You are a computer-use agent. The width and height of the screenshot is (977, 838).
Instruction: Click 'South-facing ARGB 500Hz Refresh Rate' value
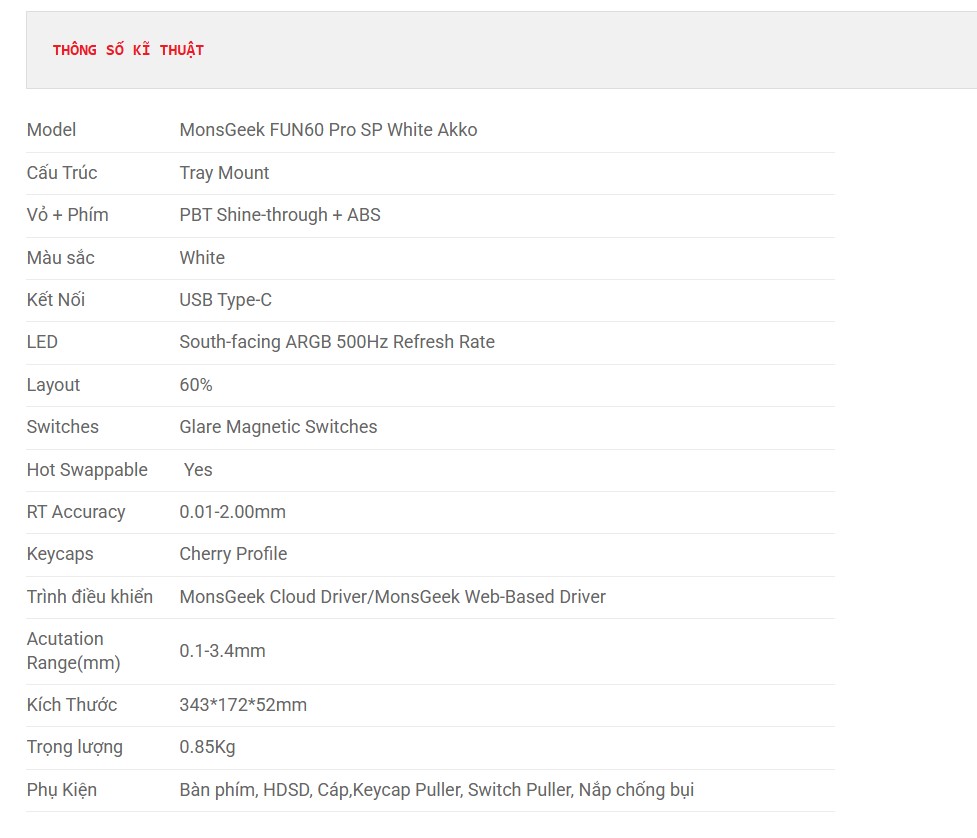337,342
